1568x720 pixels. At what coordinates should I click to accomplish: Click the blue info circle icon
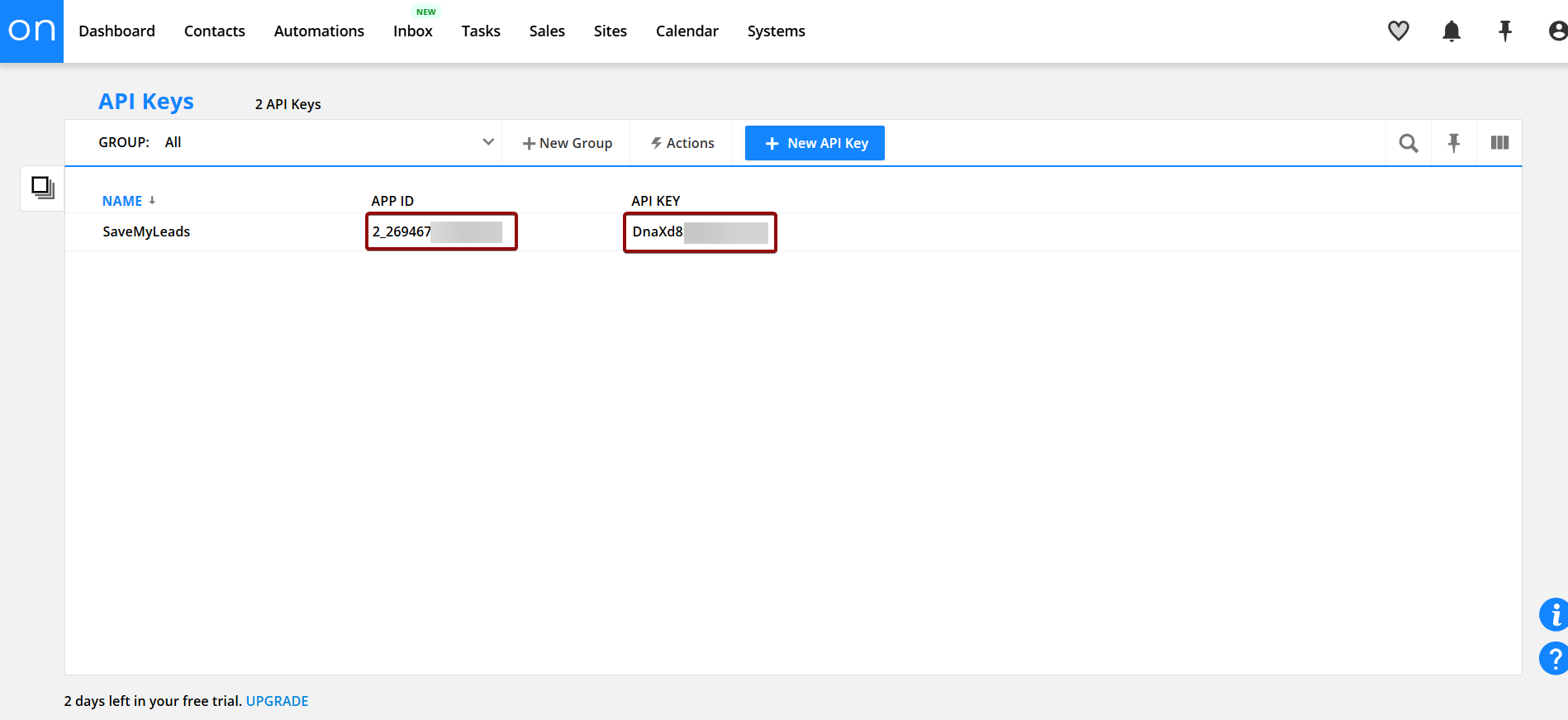(1553, 614)
